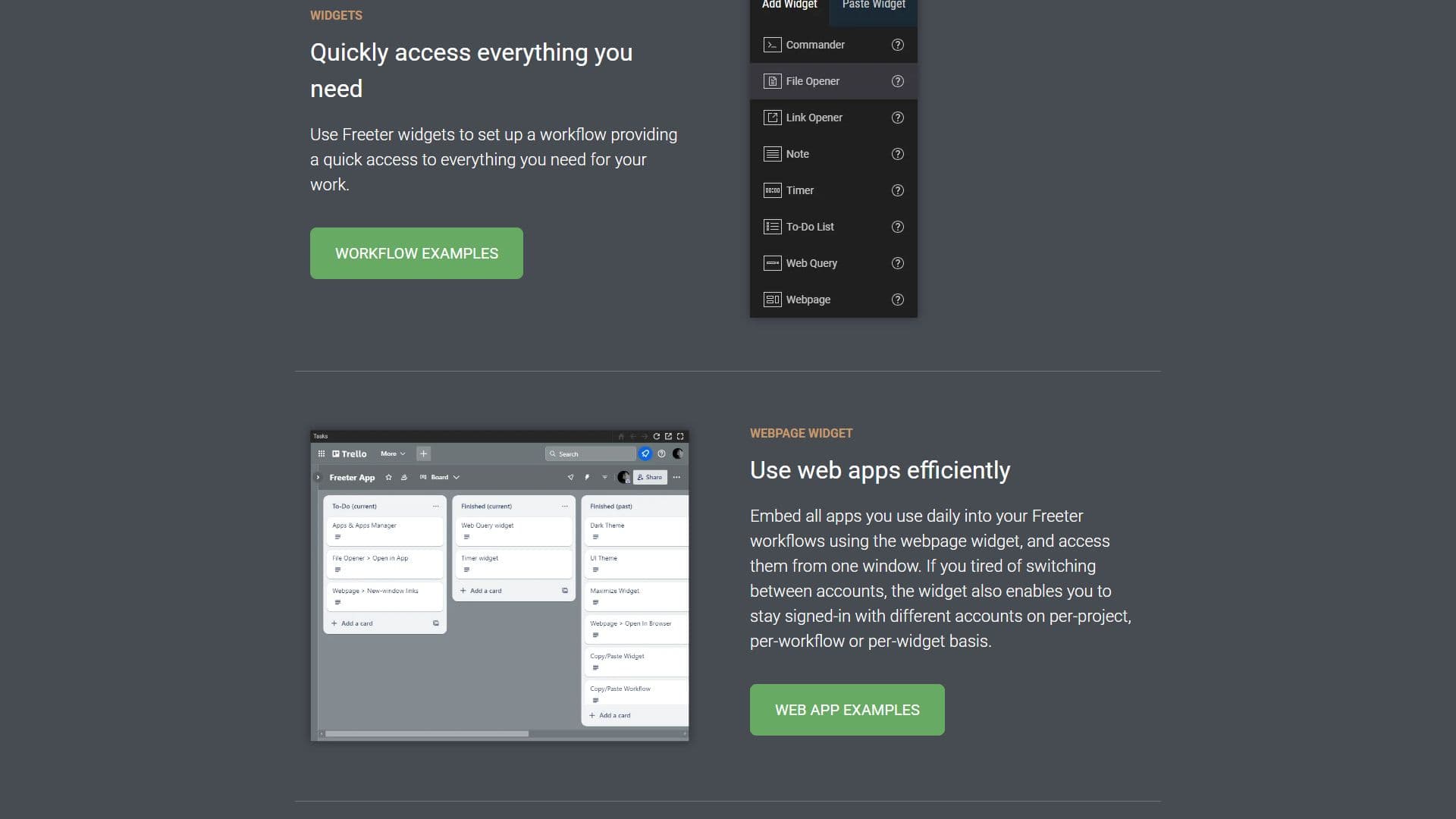Click Add a card in To-Do (current)
Screen dimensions: 1456x819
(352, 623)
